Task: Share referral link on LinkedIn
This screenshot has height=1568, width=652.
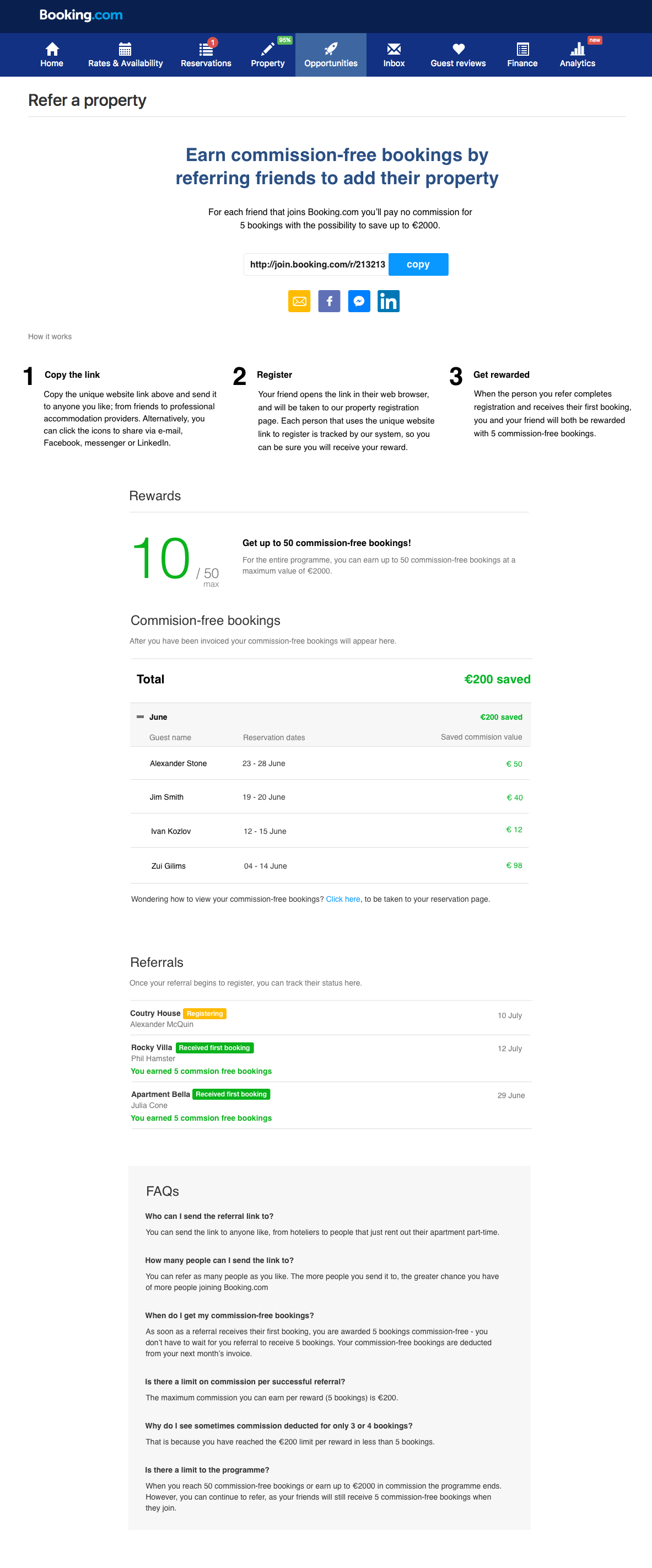Action: coord(389,301)
